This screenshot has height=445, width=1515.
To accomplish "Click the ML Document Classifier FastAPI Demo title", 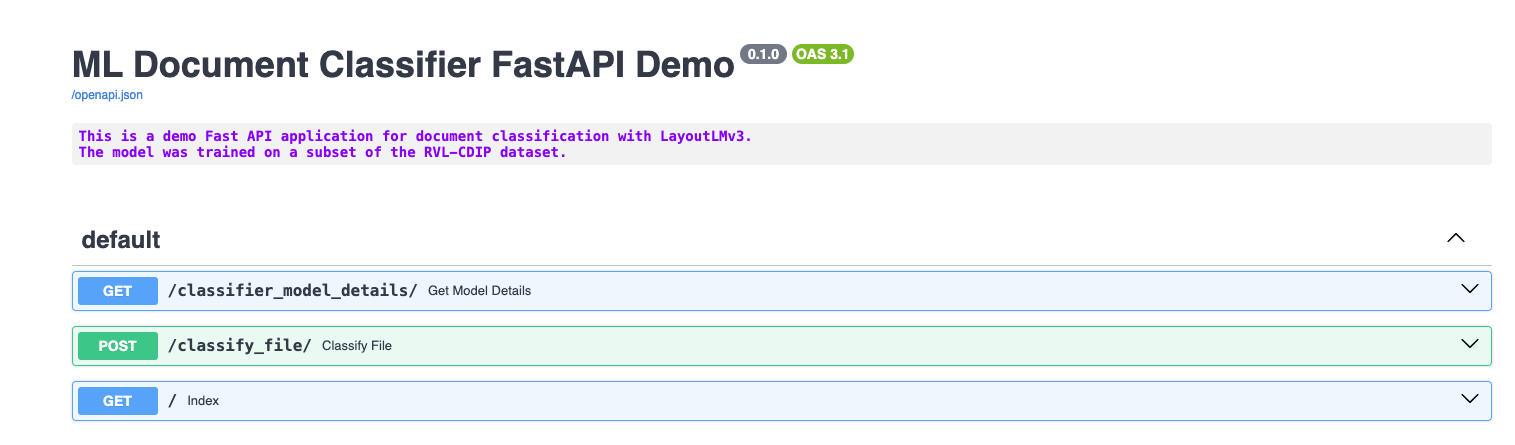I will [403, 65].
